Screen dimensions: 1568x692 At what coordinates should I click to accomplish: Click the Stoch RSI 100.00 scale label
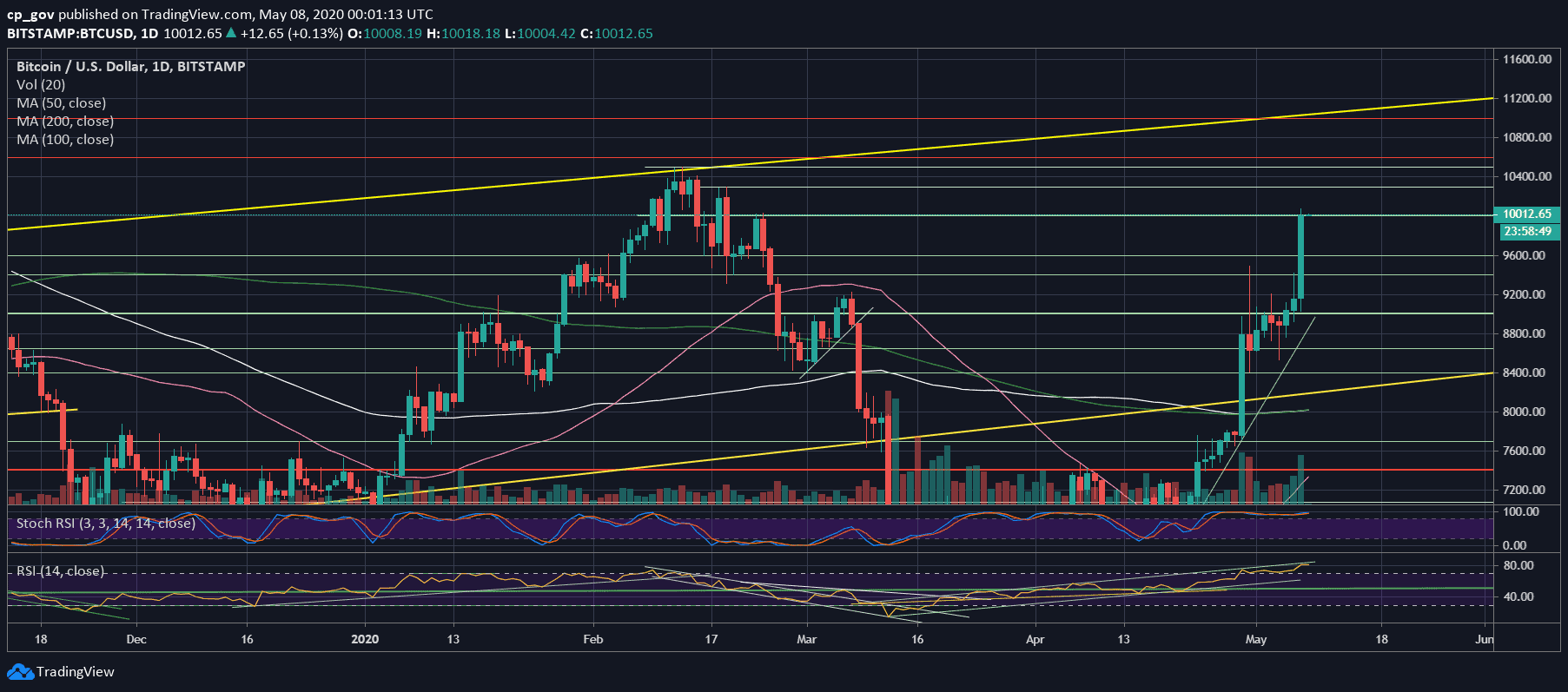click(1521, 511)
